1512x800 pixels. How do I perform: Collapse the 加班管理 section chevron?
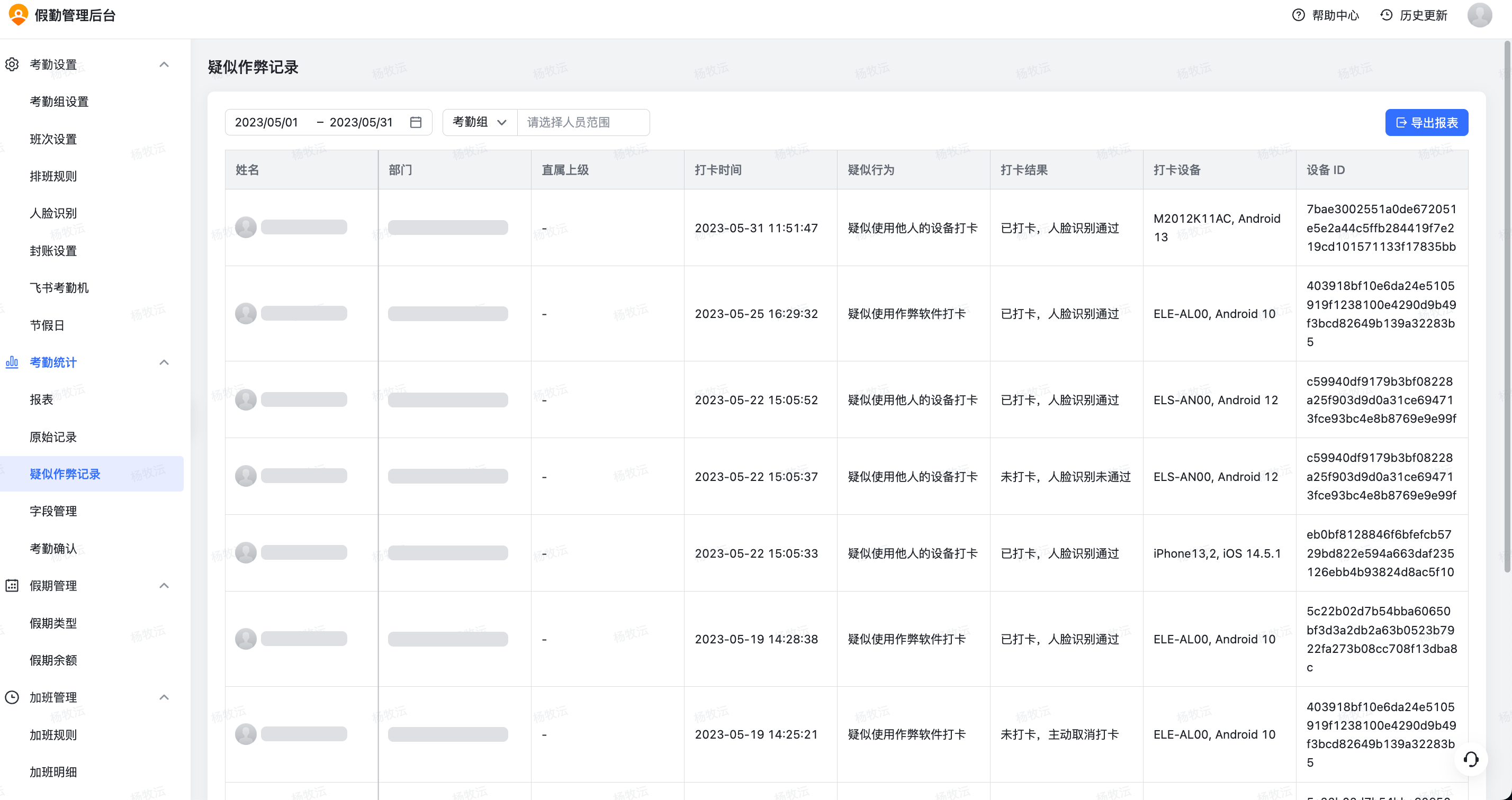click(x=164, y=697)
